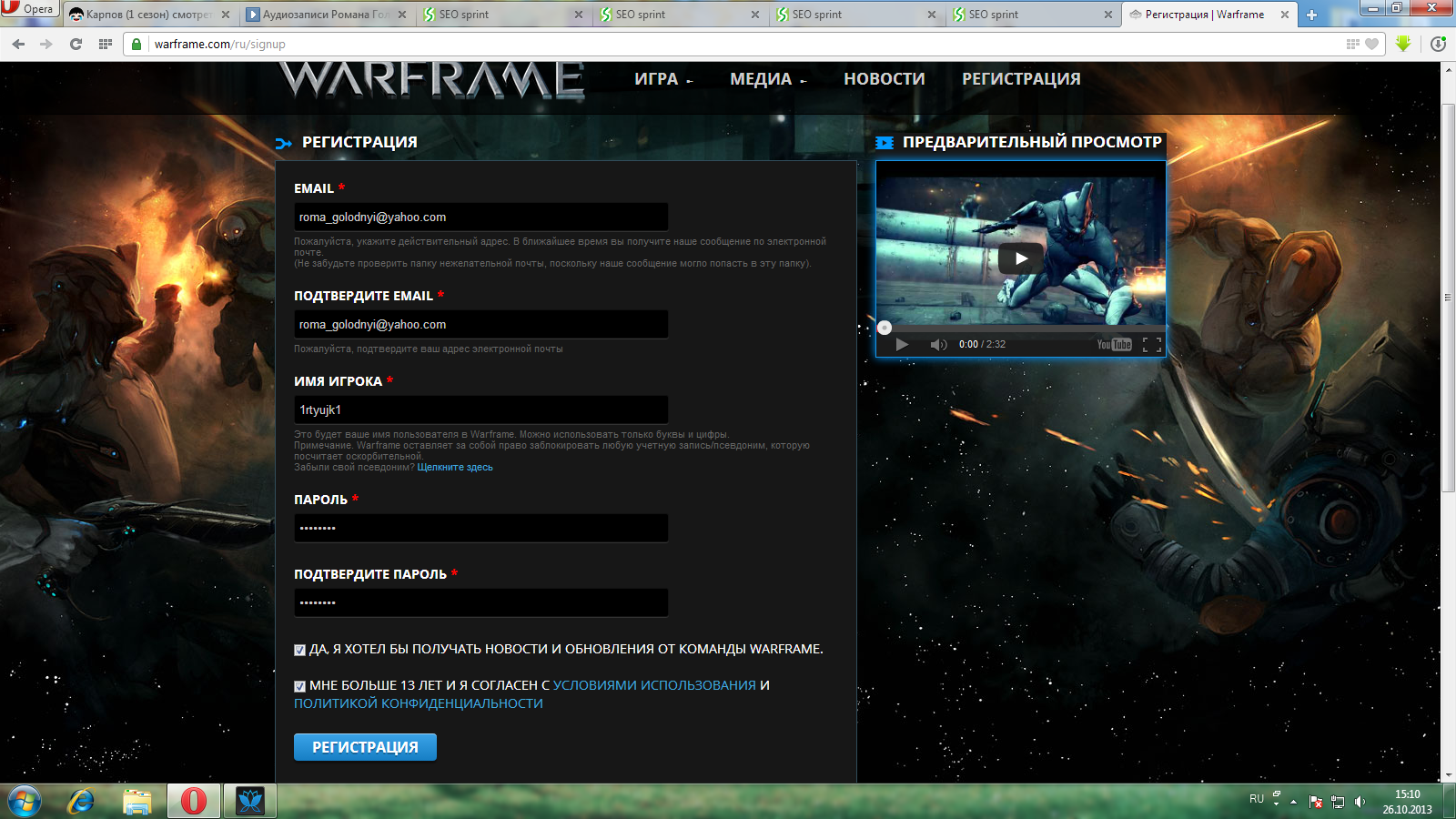Click the Щелкните здесь forgotten nickname link
The height and width of the screenshot is (819, 1456).
pos(455,468)
